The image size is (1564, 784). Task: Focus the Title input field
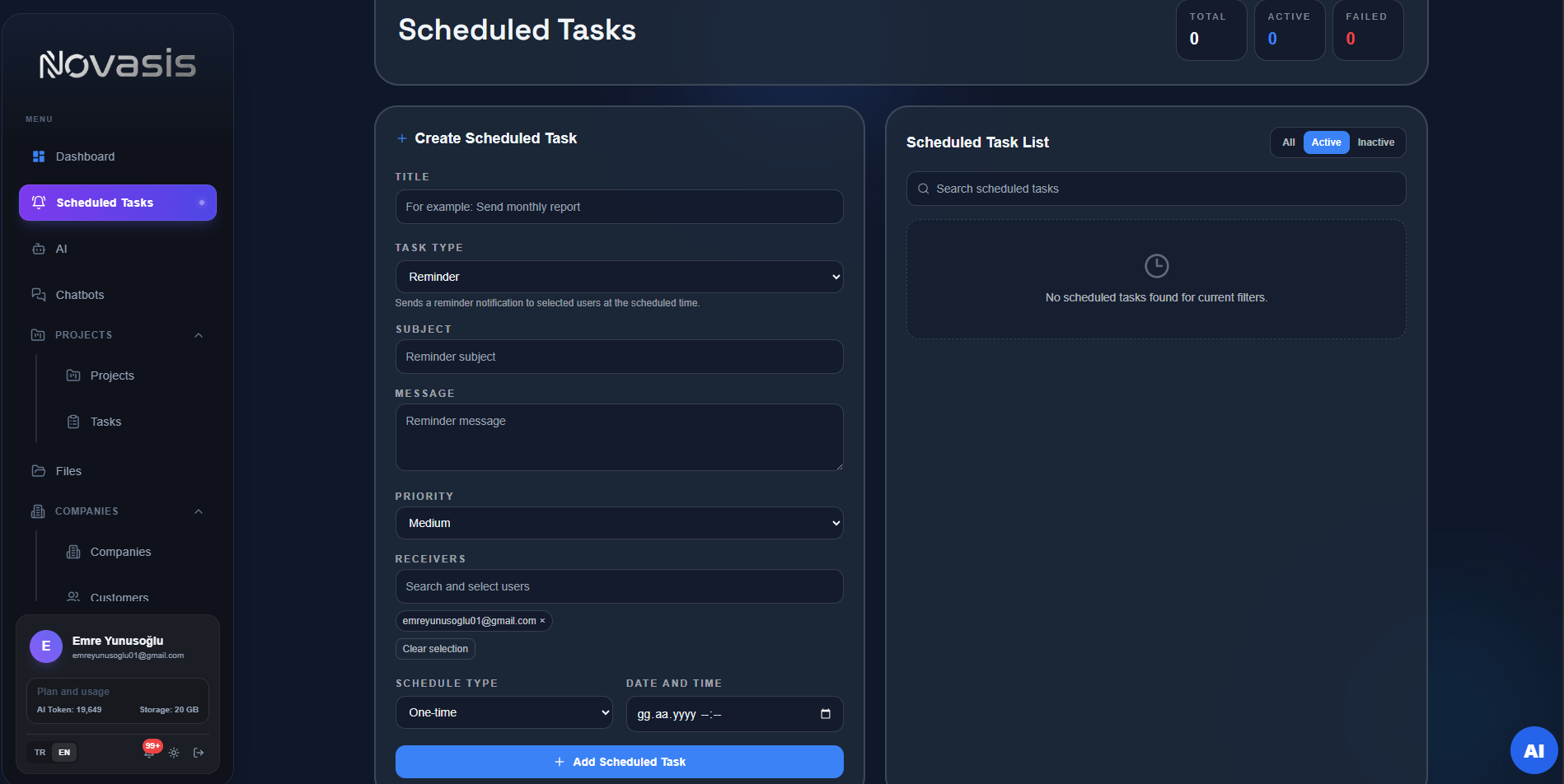[x=620, y=207]
